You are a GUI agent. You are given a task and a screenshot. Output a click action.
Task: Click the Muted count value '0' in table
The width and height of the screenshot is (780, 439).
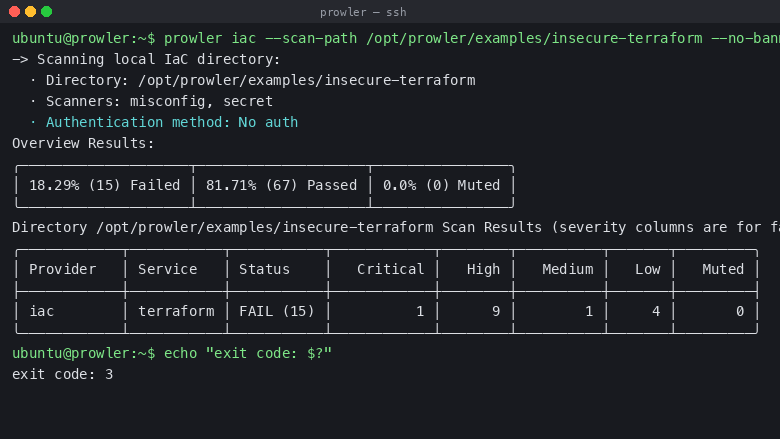pyautogui.click(x=740, y=311)
